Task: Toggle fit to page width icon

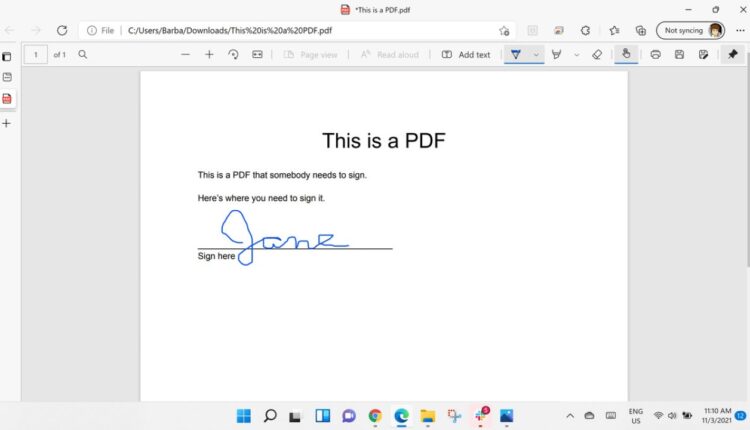Action: coord(257,55)
